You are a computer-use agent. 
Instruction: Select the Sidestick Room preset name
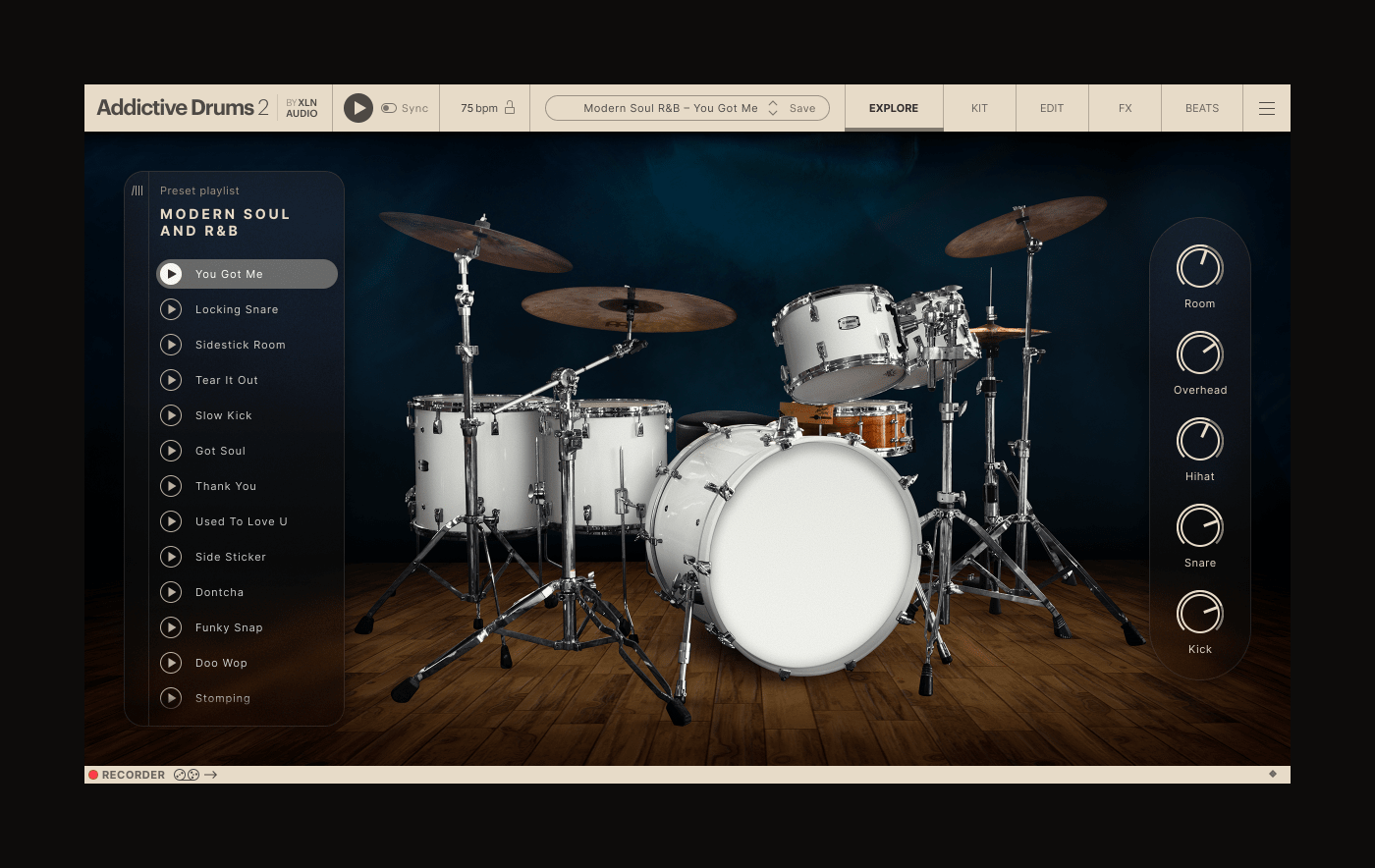tap(241, 345)
